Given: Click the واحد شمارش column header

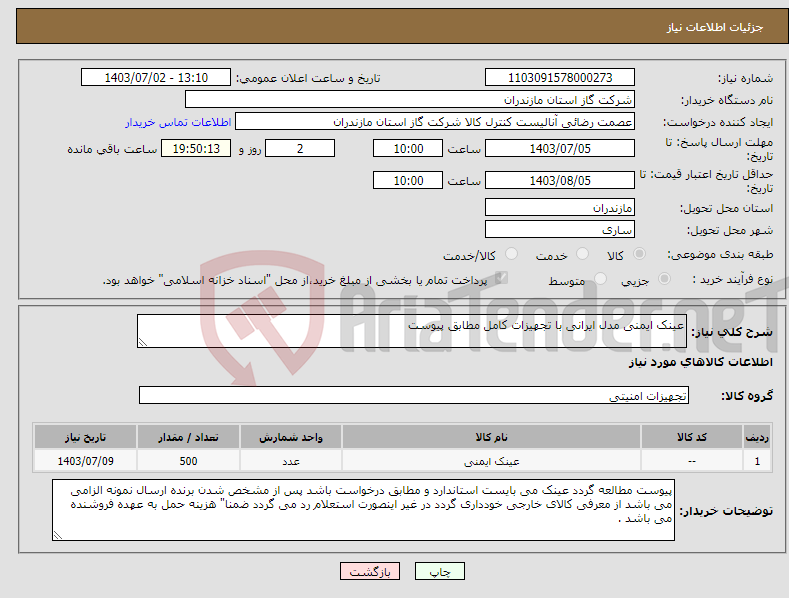Looking at the screenshot, I should coord(291,437).
